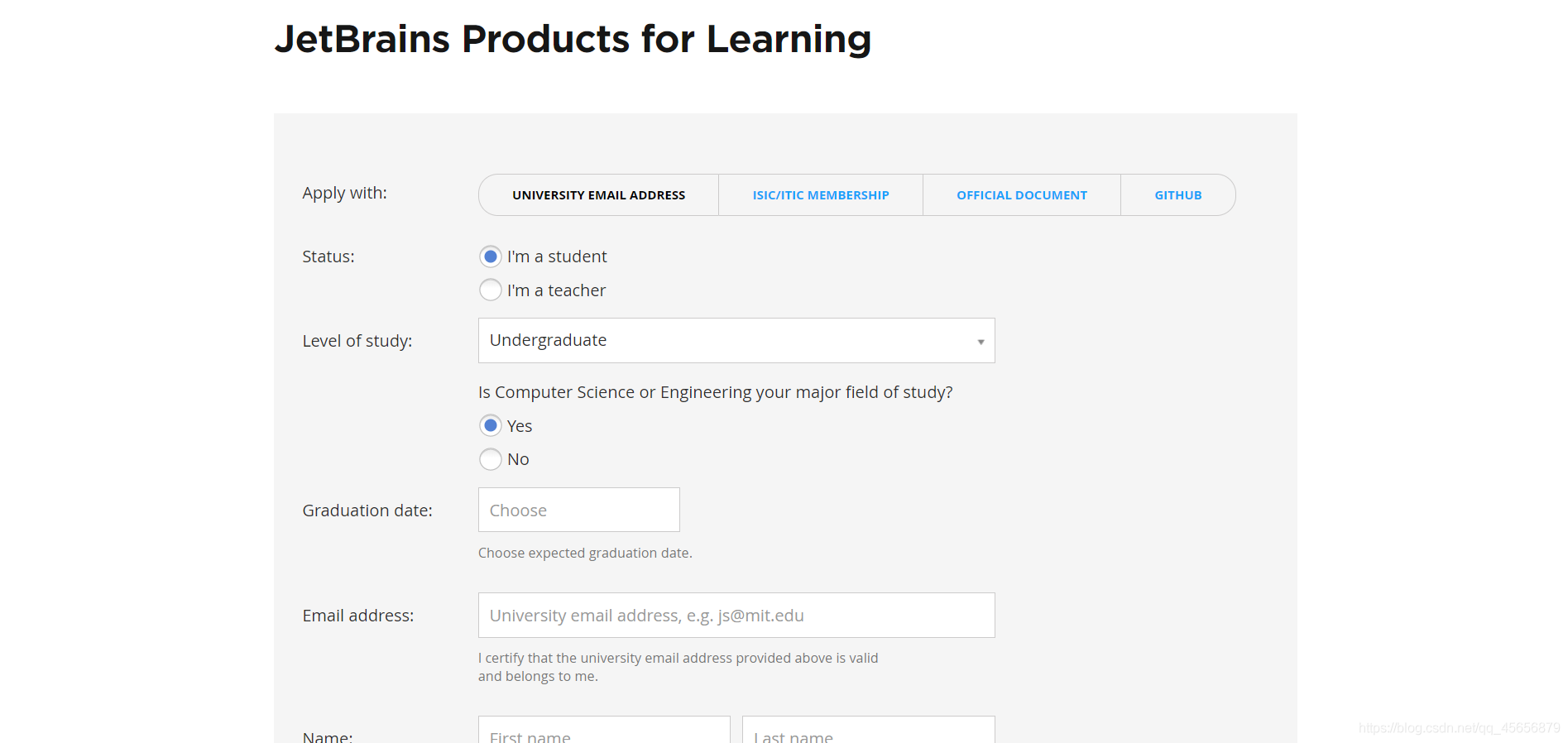Screen dimensions: 1568x743
Task: Click the "I'm a student" label text
Action: click(557, 256)
